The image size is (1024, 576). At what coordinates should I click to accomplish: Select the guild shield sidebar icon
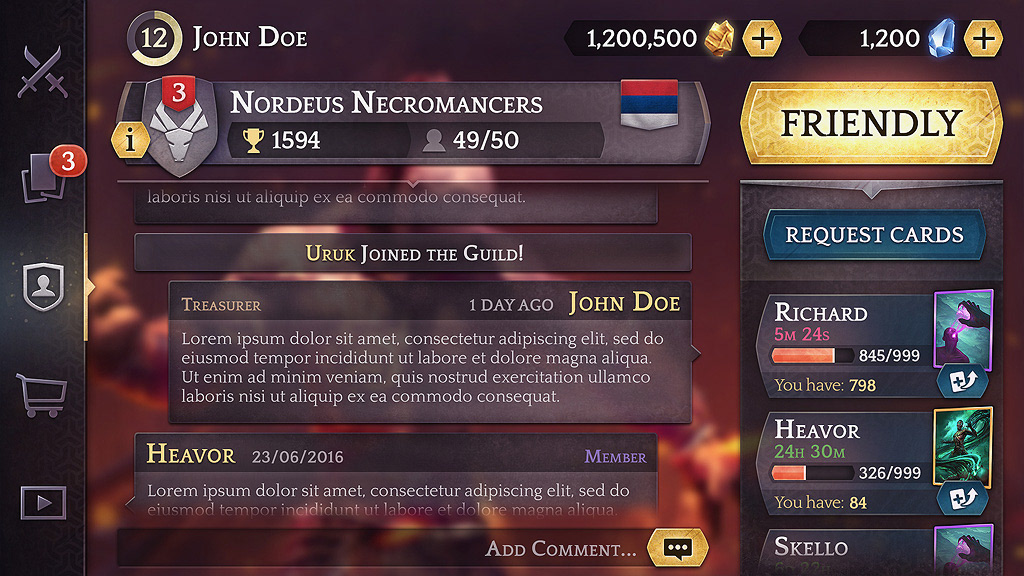[x=43, y=286]
